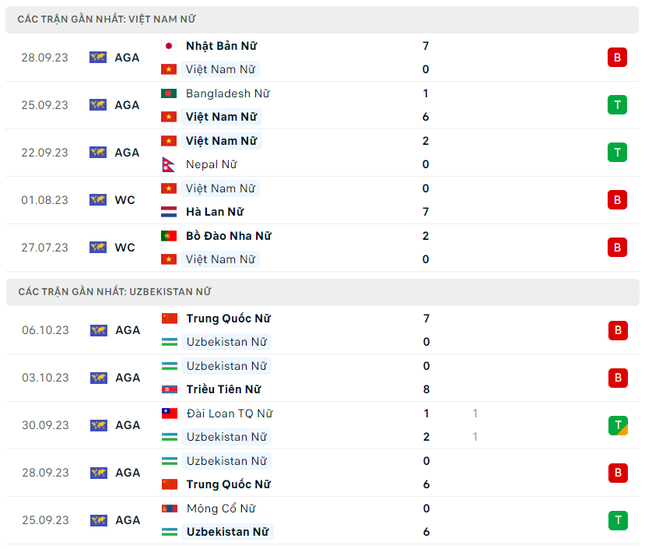Click the Chinese Taipei flag beside Đài Loan TQ Nữ
645x549 pixels.
point(168,413)
